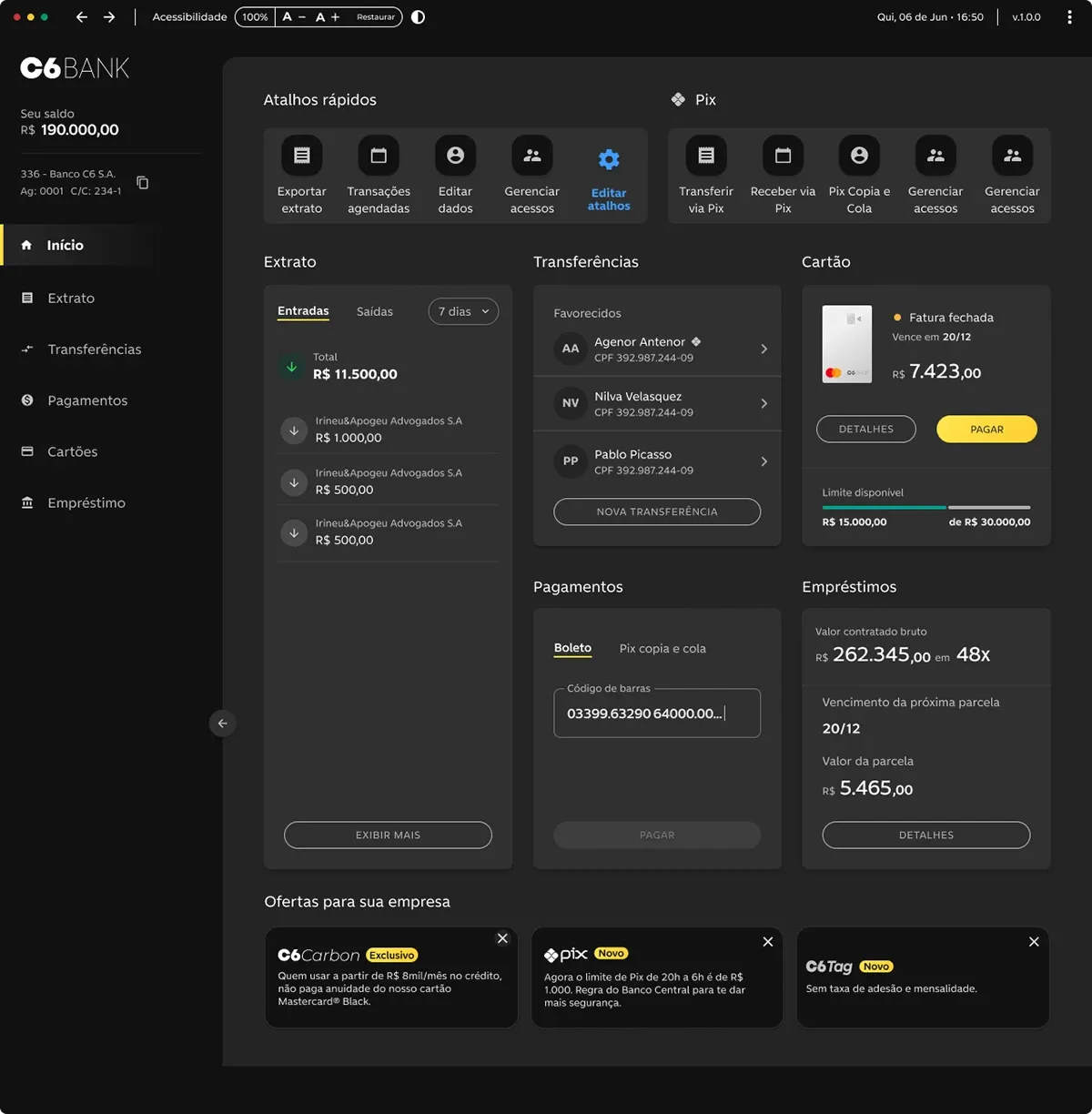Viewport: 1092px width, 1114px height.
Task: Click card DETALHES button
Action: pos(866,429)
